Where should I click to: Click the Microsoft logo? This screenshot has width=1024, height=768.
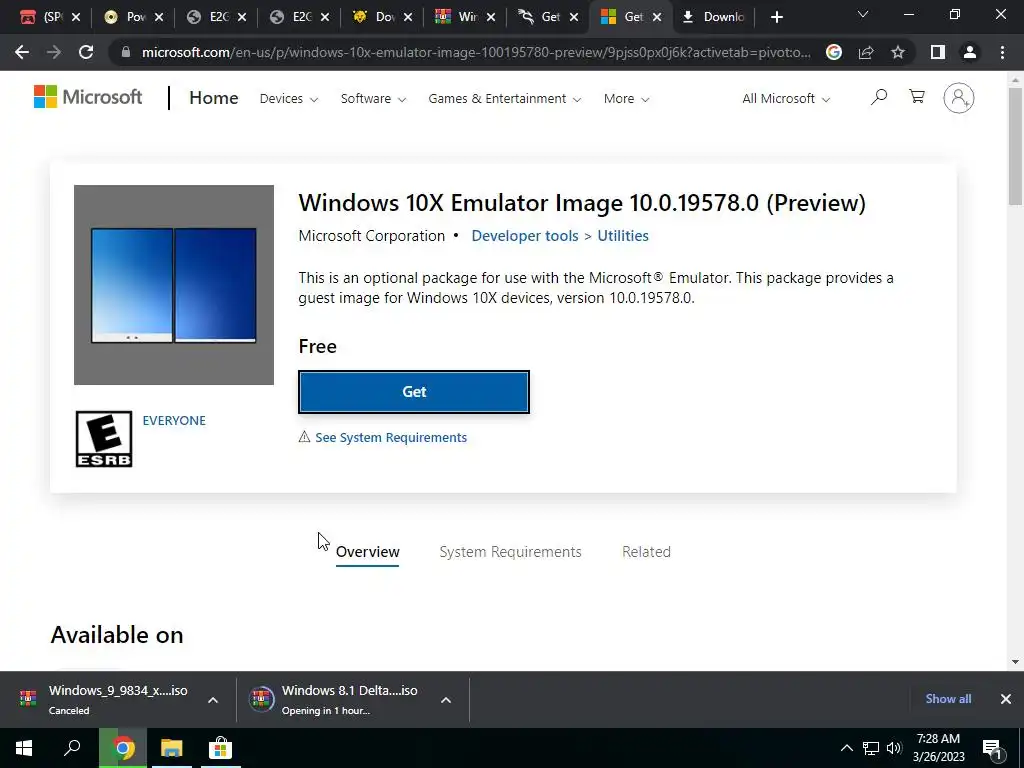pyautogui.click(x=88, y=97)
